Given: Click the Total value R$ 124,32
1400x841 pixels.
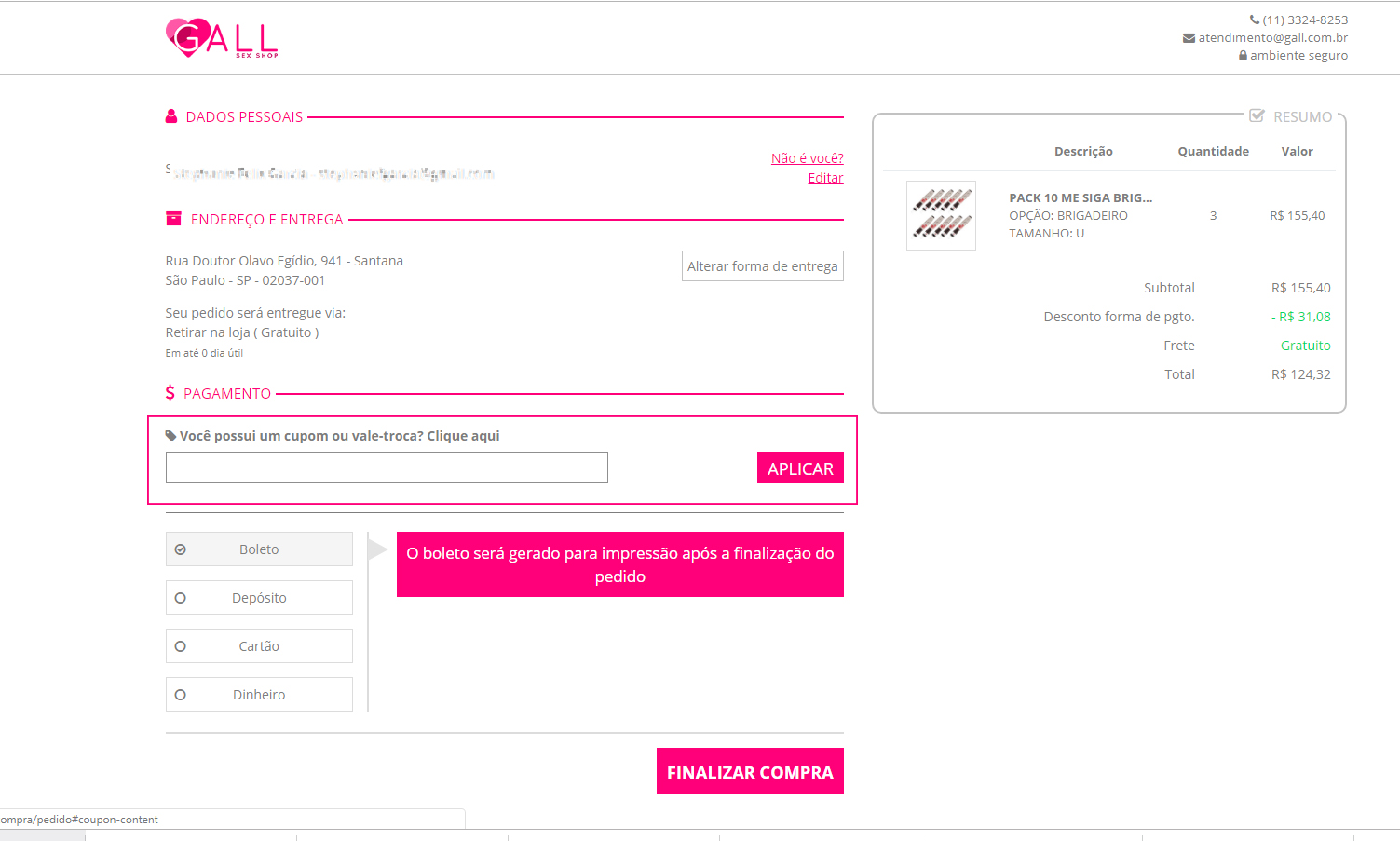Looking at the screenshot, I should [1301, 374].
